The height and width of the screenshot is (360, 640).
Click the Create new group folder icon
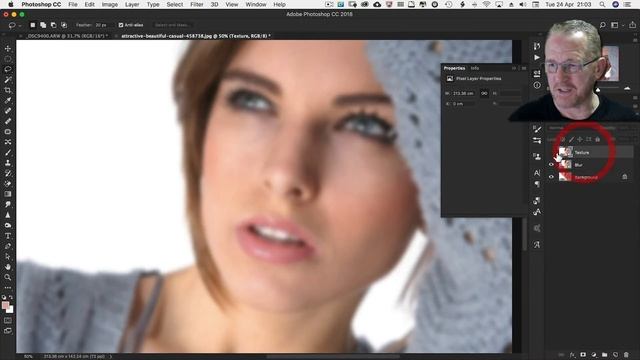tap(604, 355)
